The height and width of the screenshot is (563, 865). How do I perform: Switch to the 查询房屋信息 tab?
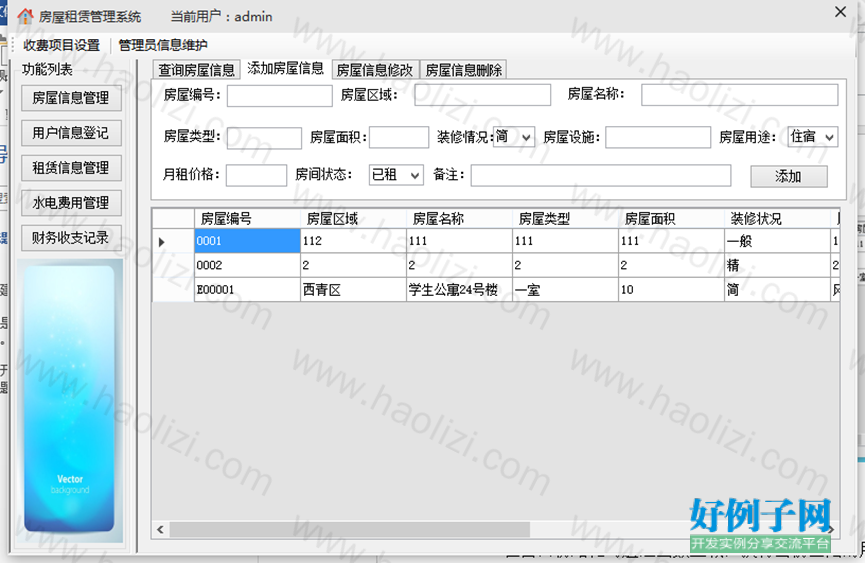click(196, 70)
